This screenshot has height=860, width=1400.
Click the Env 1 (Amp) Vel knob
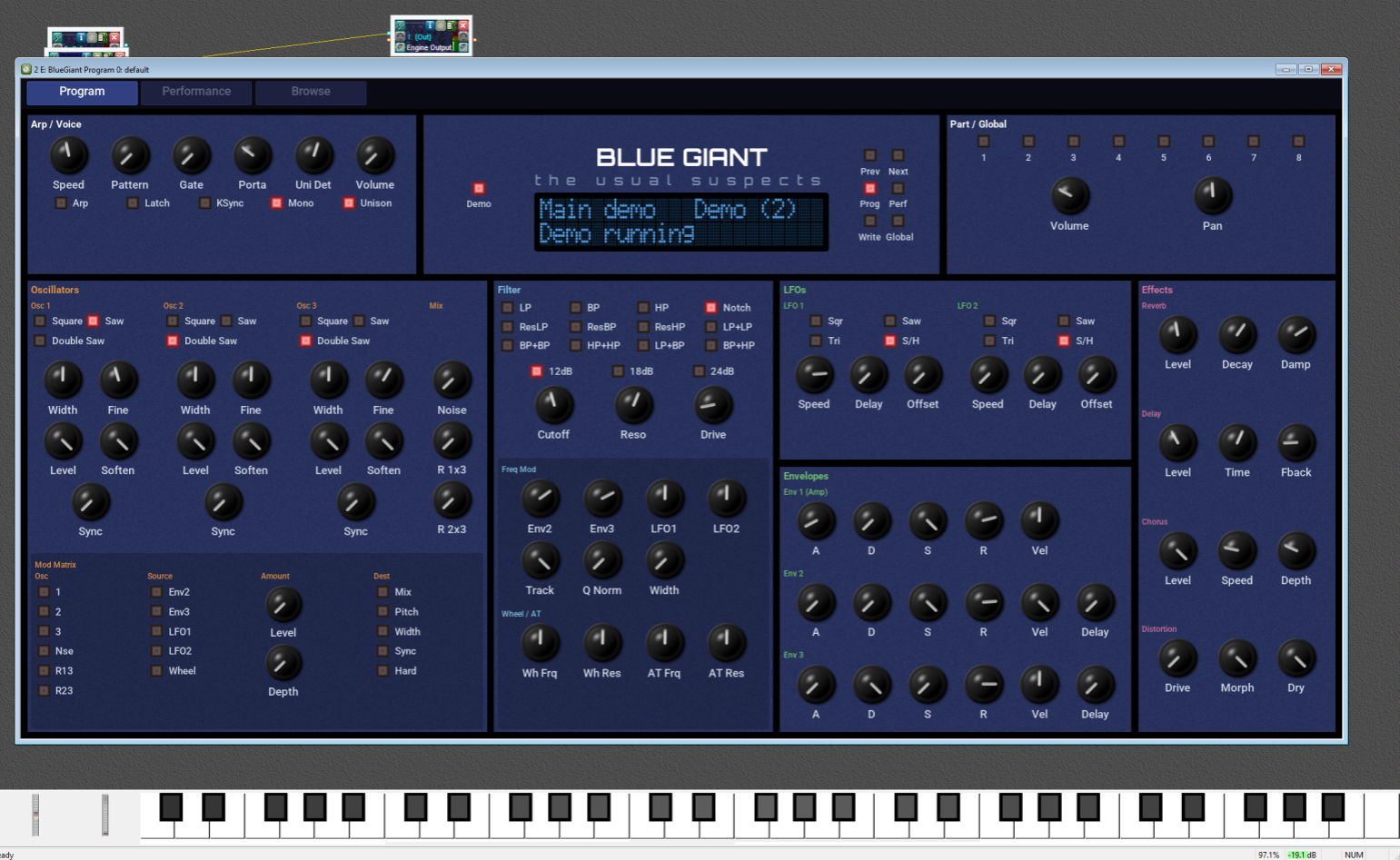1039,521
